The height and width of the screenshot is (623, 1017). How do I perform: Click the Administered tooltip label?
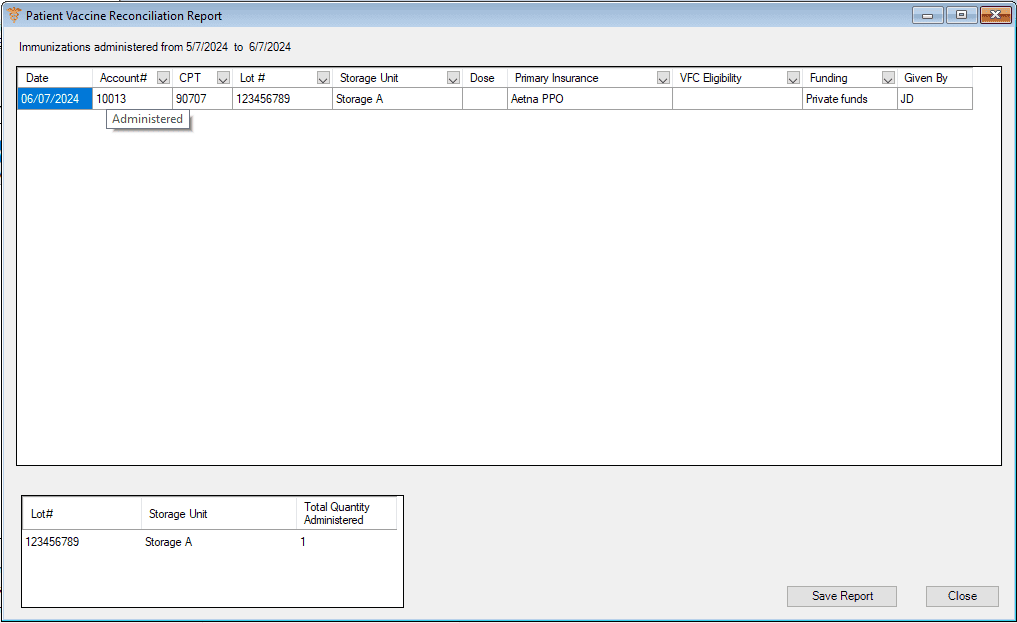pyautogui.click(x=148, y=119)
